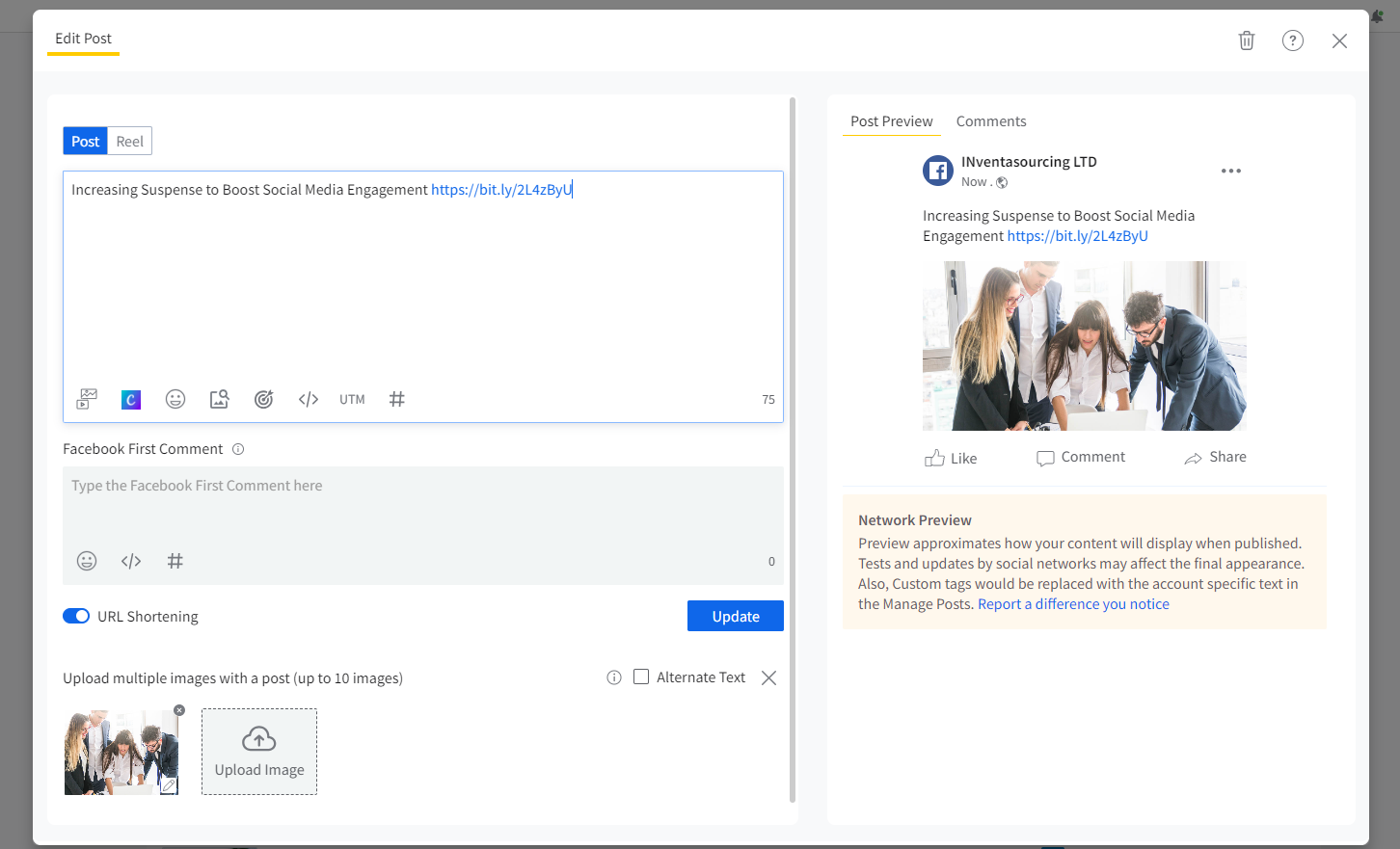Delete post using trash icon
Image resolution: width=1400 pixels, height=849 pixels.
(x=1247, y=40)
